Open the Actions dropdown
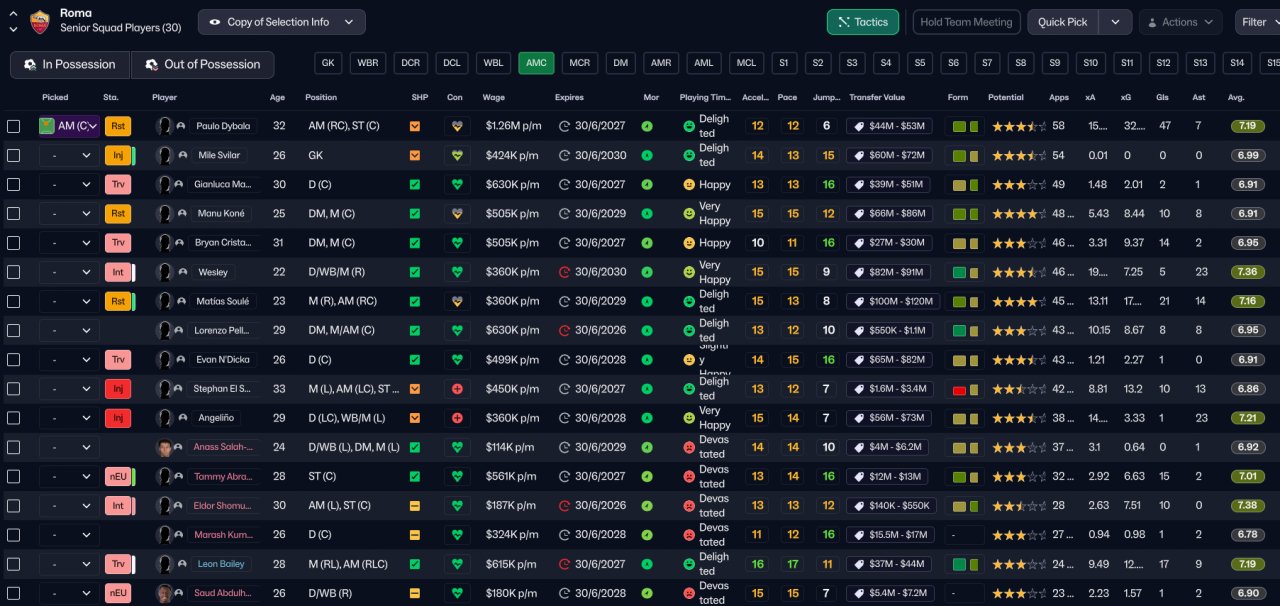 tap(1180, 22)
